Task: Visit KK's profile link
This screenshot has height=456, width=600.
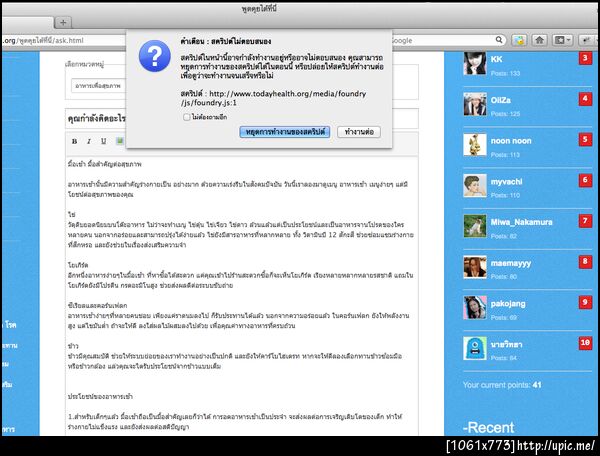Action: coord(496,59)
